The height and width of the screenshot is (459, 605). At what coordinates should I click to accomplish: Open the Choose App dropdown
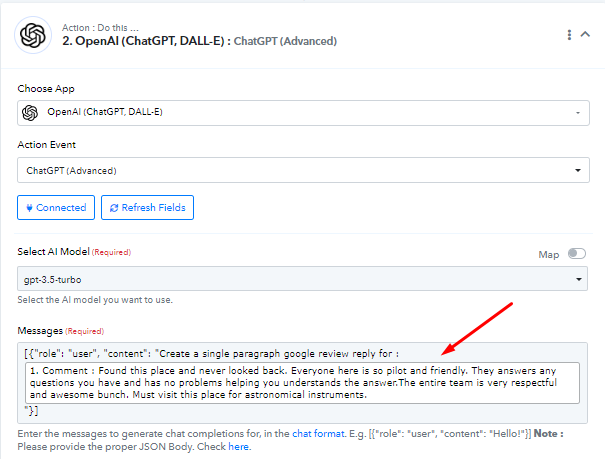(303, 113)
